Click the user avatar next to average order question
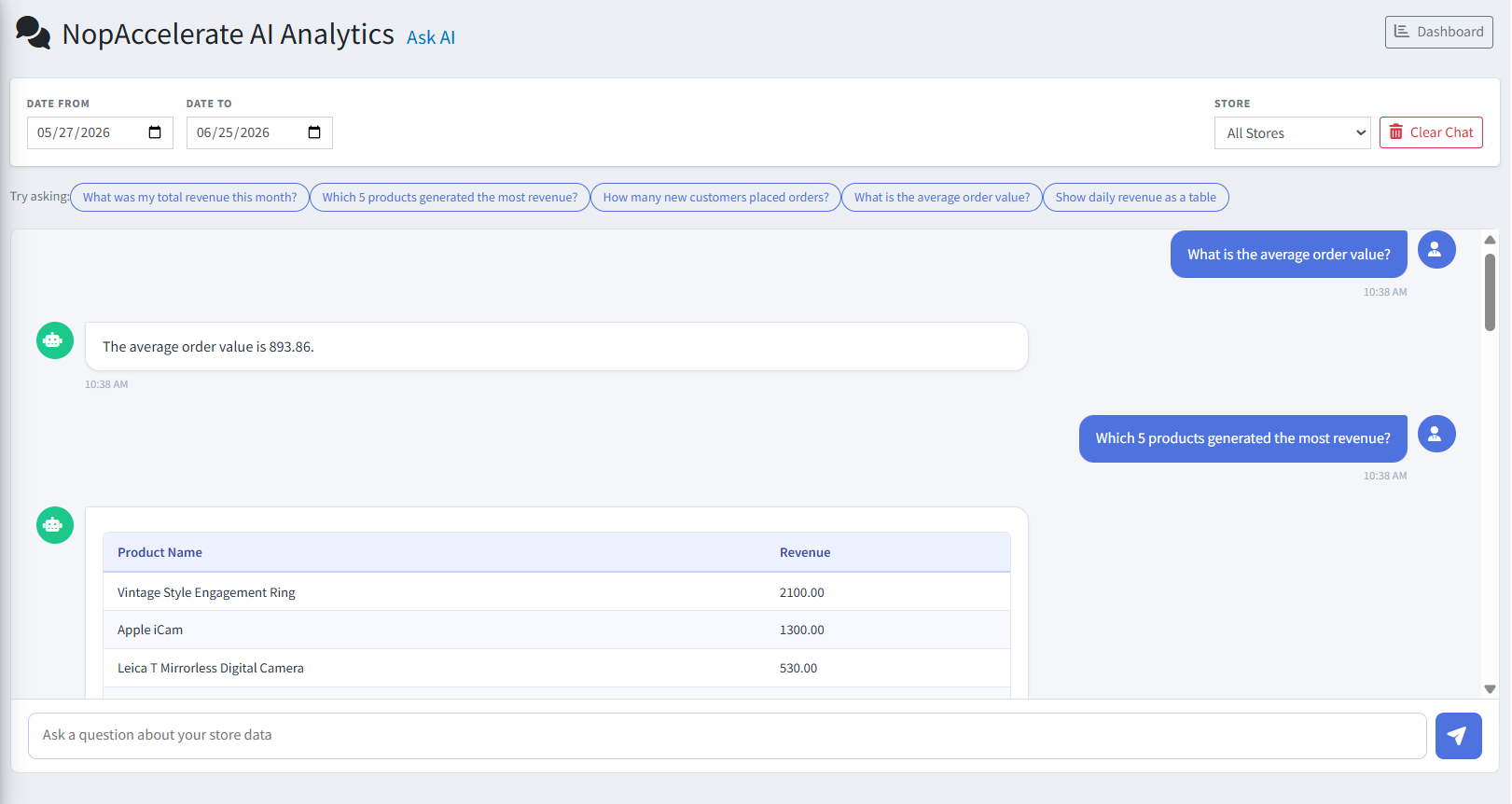1512x804 pixels. coord(1436,249)
